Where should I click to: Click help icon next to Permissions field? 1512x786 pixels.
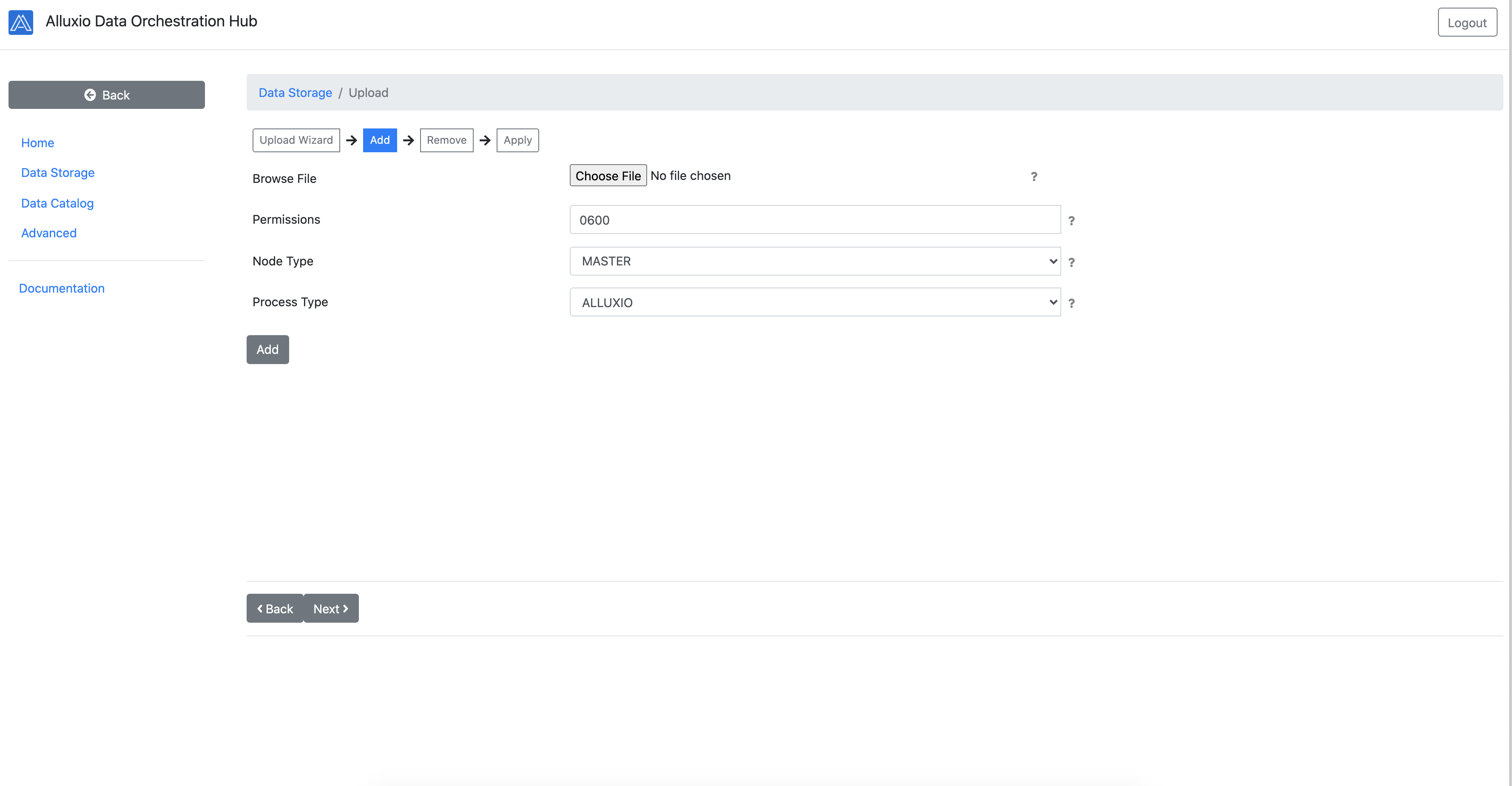point(1071,220)
